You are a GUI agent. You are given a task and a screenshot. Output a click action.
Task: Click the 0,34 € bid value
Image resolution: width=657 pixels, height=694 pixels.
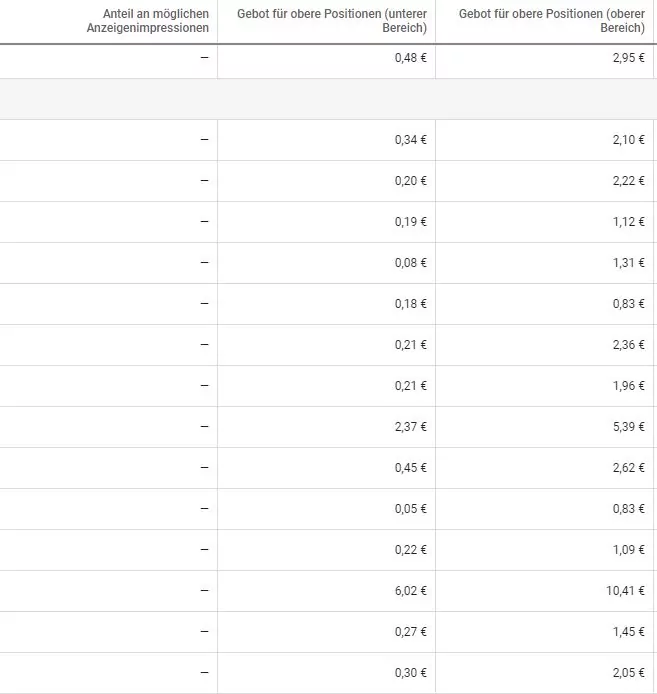410,140
